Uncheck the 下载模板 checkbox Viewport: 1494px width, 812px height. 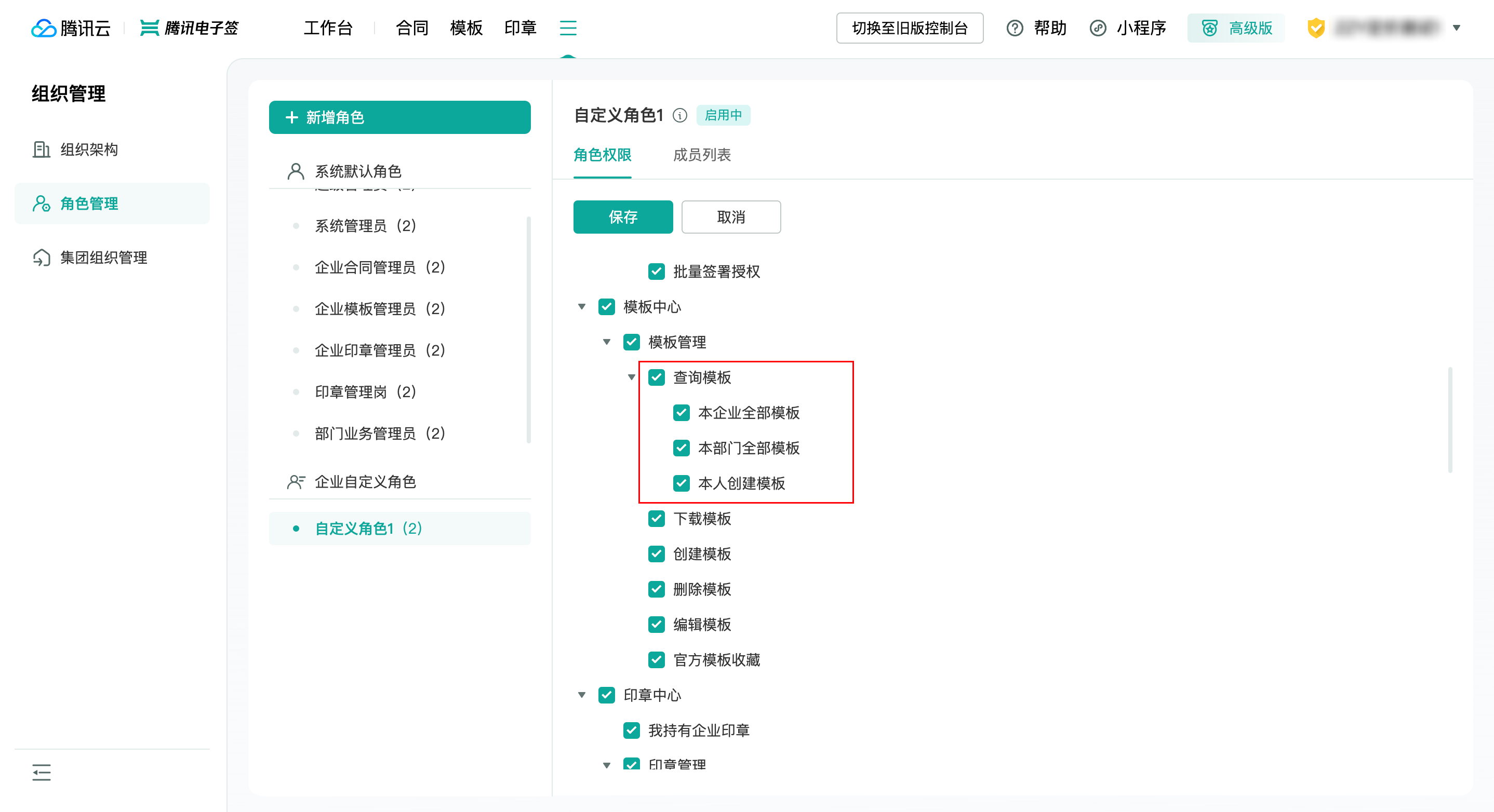[657, 519]
